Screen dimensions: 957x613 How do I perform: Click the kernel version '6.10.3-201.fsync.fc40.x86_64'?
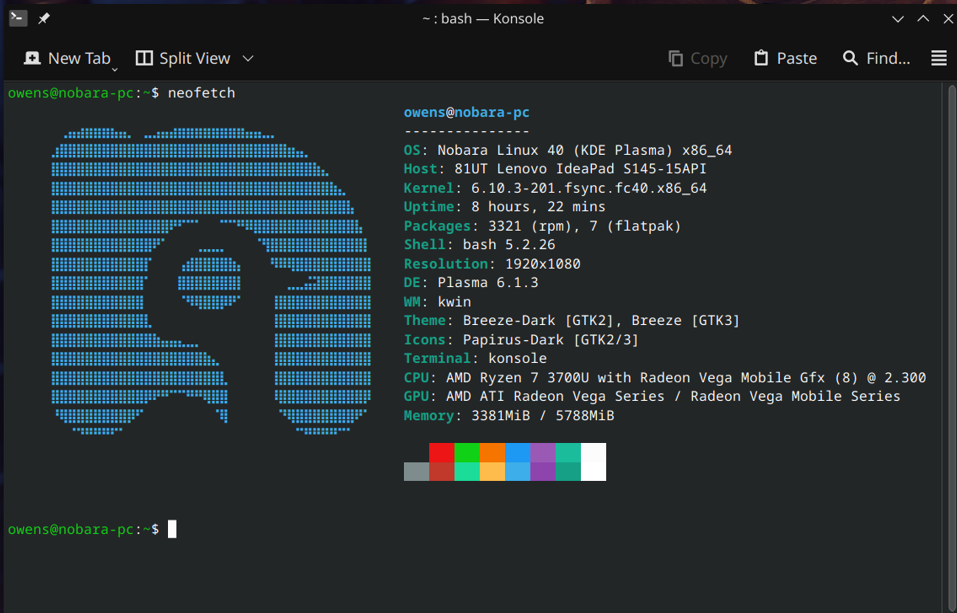click(x=589, y=188)
